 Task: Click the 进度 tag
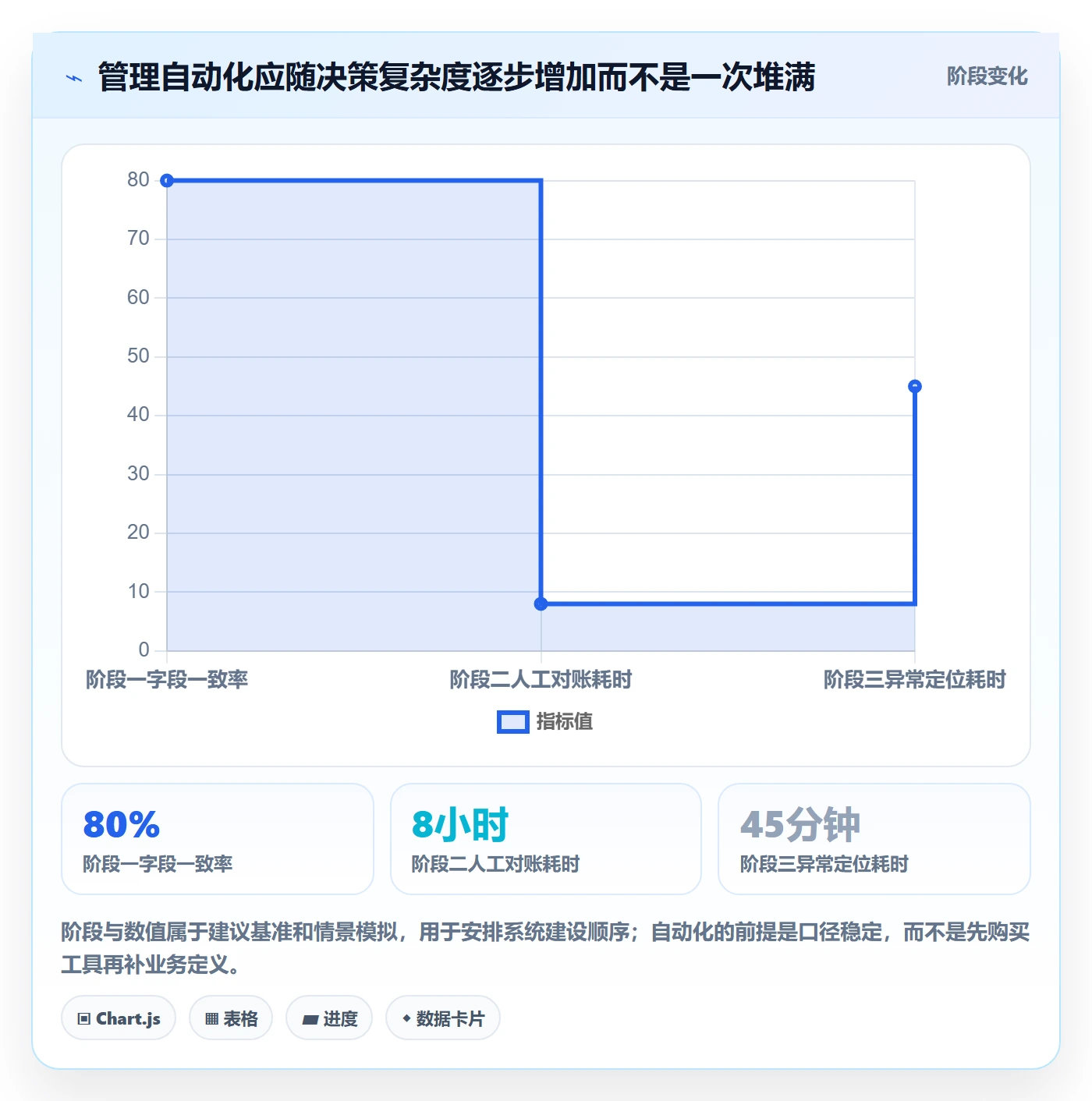coord(329,1018)
